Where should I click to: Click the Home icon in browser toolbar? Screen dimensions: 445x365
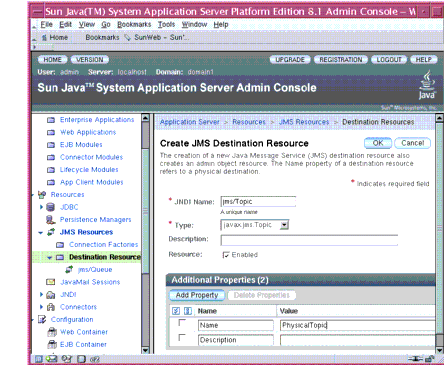pyautogui.click(x=44, y=38)
